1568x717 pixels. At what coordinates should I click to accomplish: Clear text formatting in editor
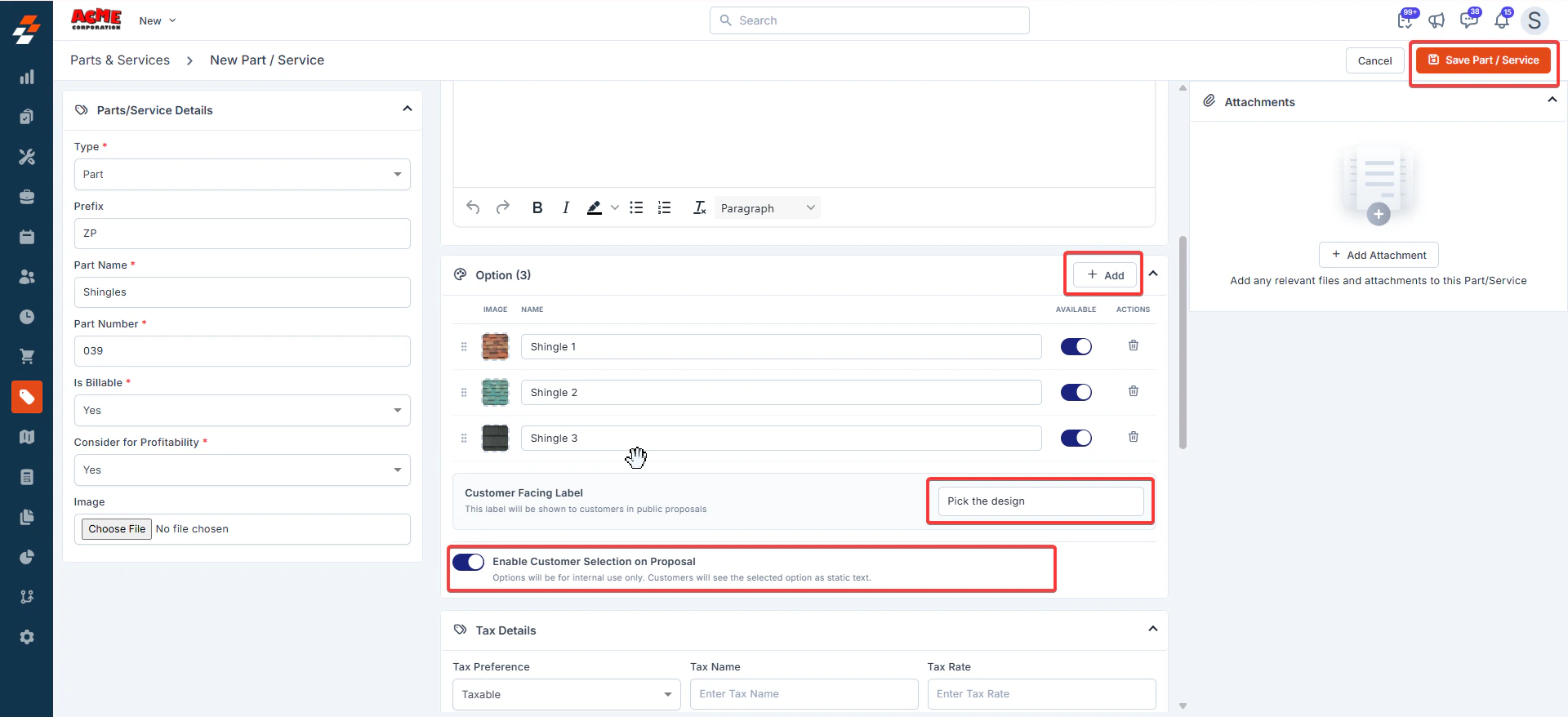tap(700, 207)
